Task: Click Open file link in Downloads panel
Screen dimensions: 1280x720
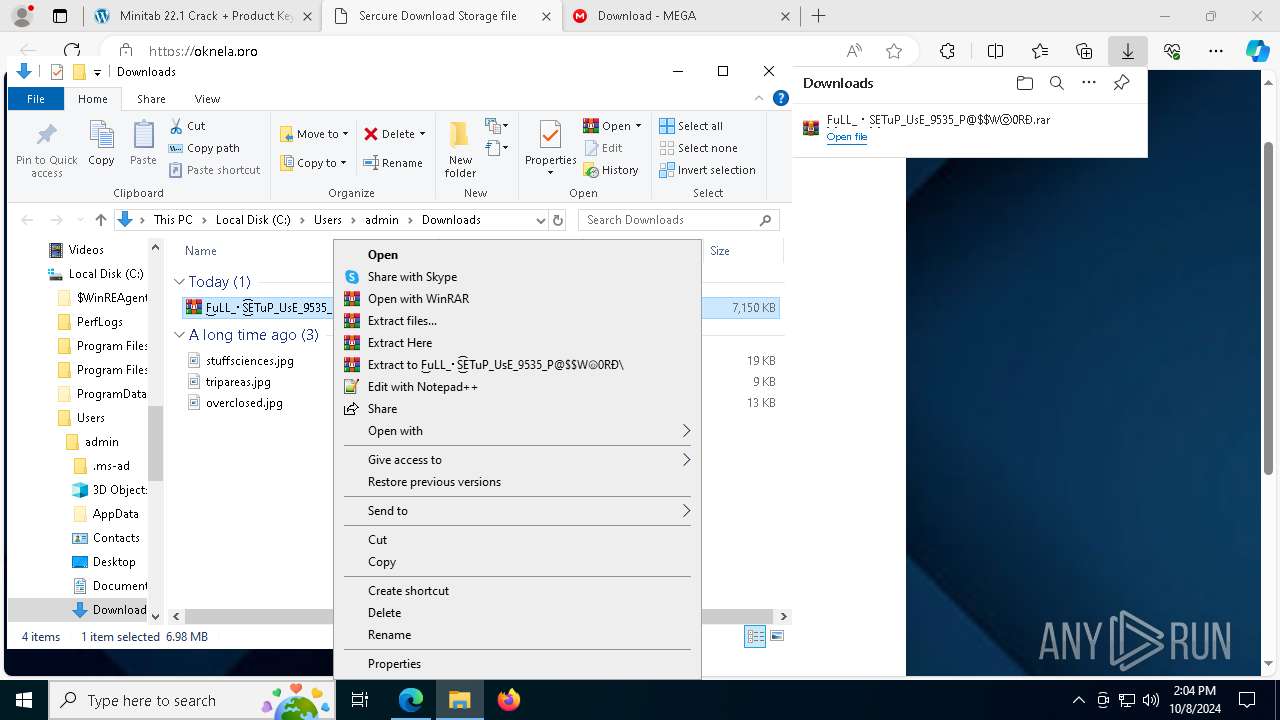Action: 846,137
